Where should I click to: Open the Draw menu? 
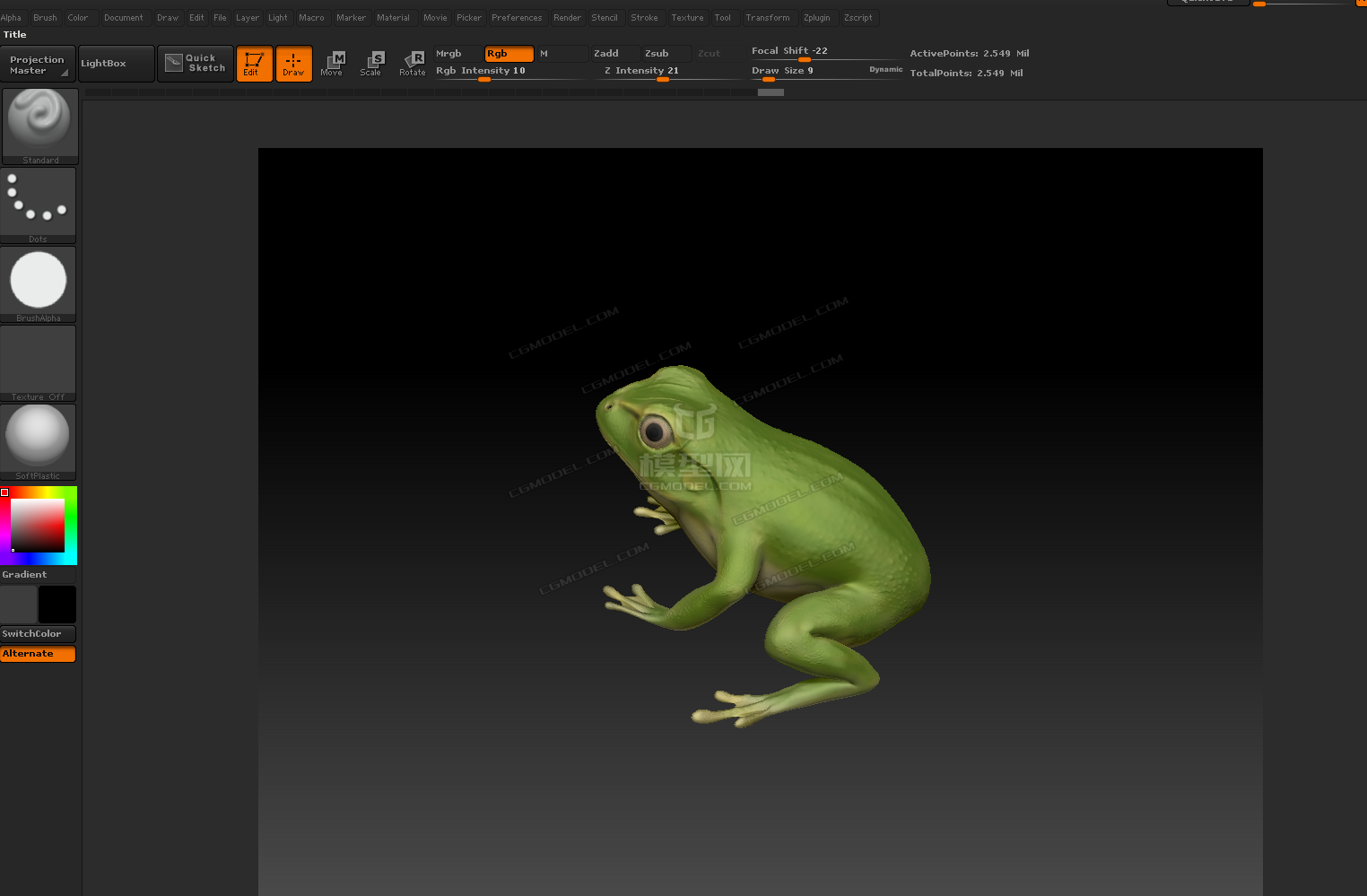(168, 18)
